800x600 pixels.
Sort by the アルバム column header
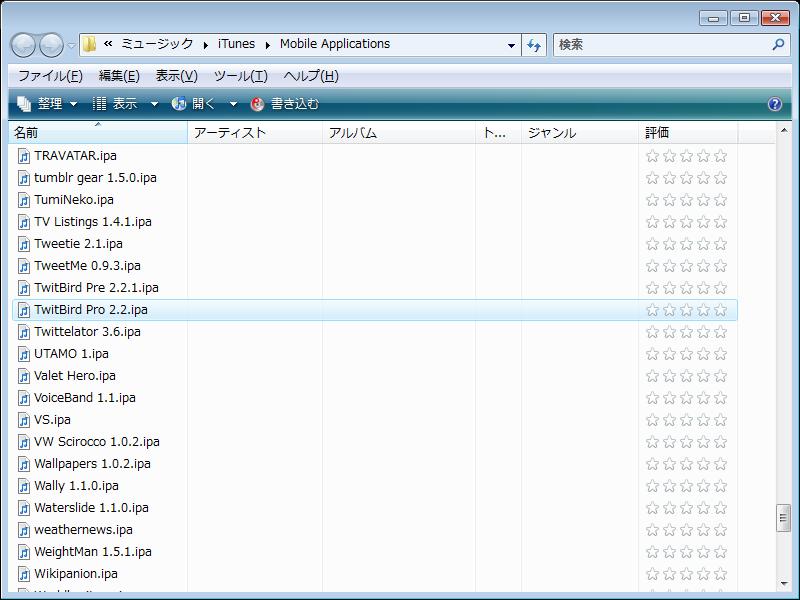(399, 133)
